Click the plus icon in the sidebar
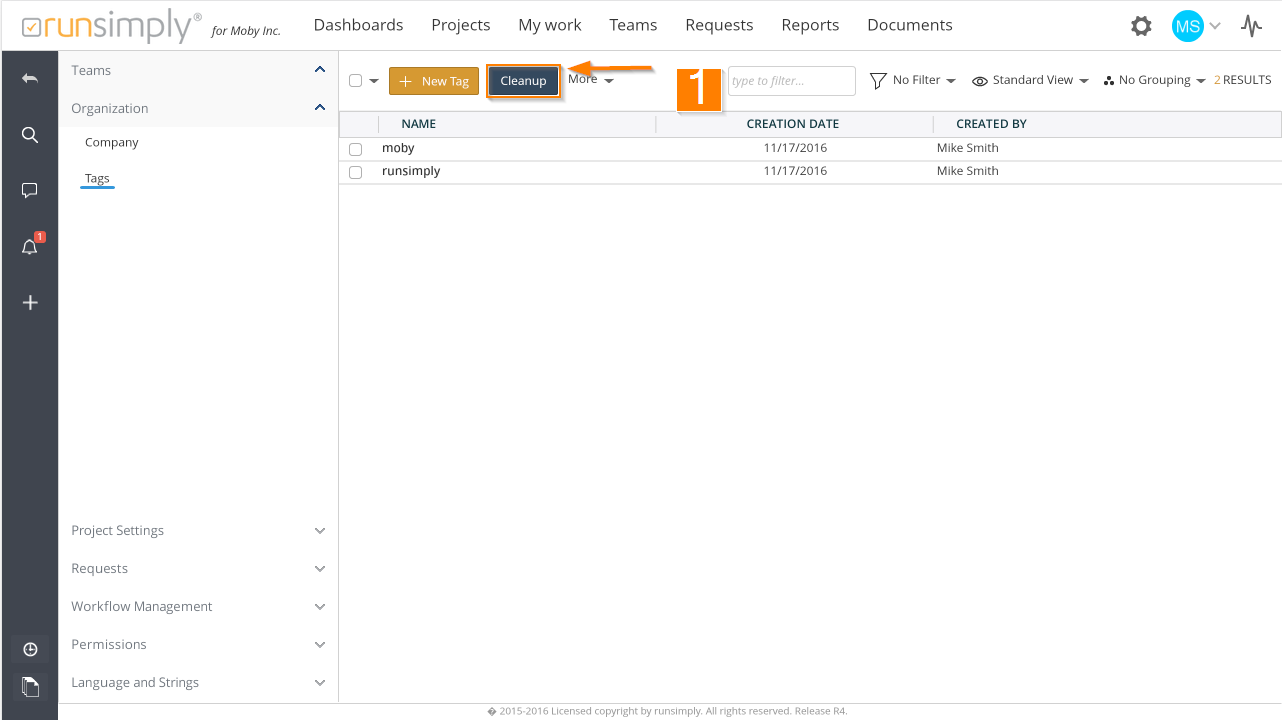This screenshot has height=720, width=1282. click(x=30, y=302)
